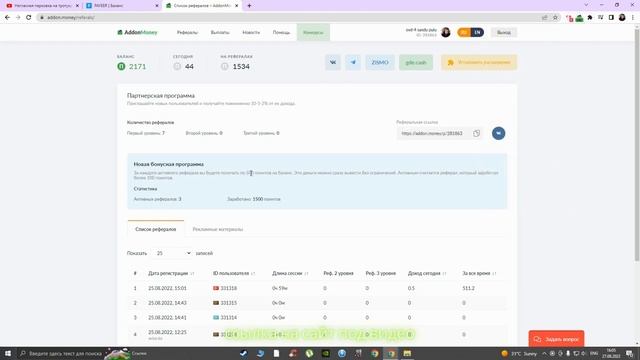The image size is (640, 360).
Task: Open the Windows notification center icon
Action: point(630,353)
